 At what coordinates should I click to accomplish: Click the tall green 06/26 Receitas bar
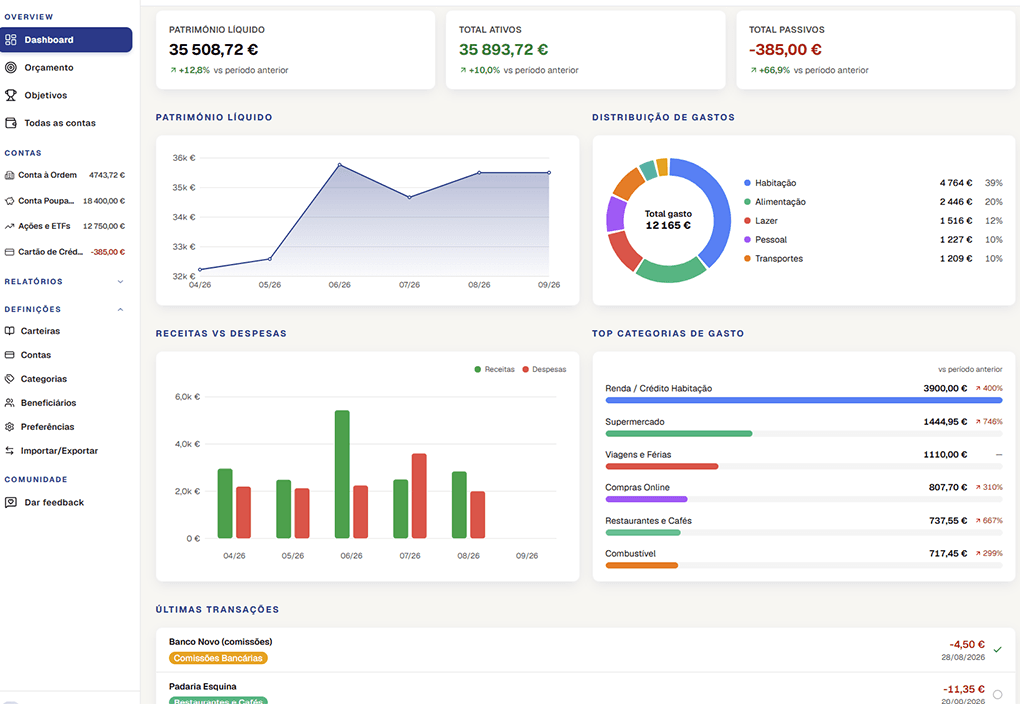[342, 474]
